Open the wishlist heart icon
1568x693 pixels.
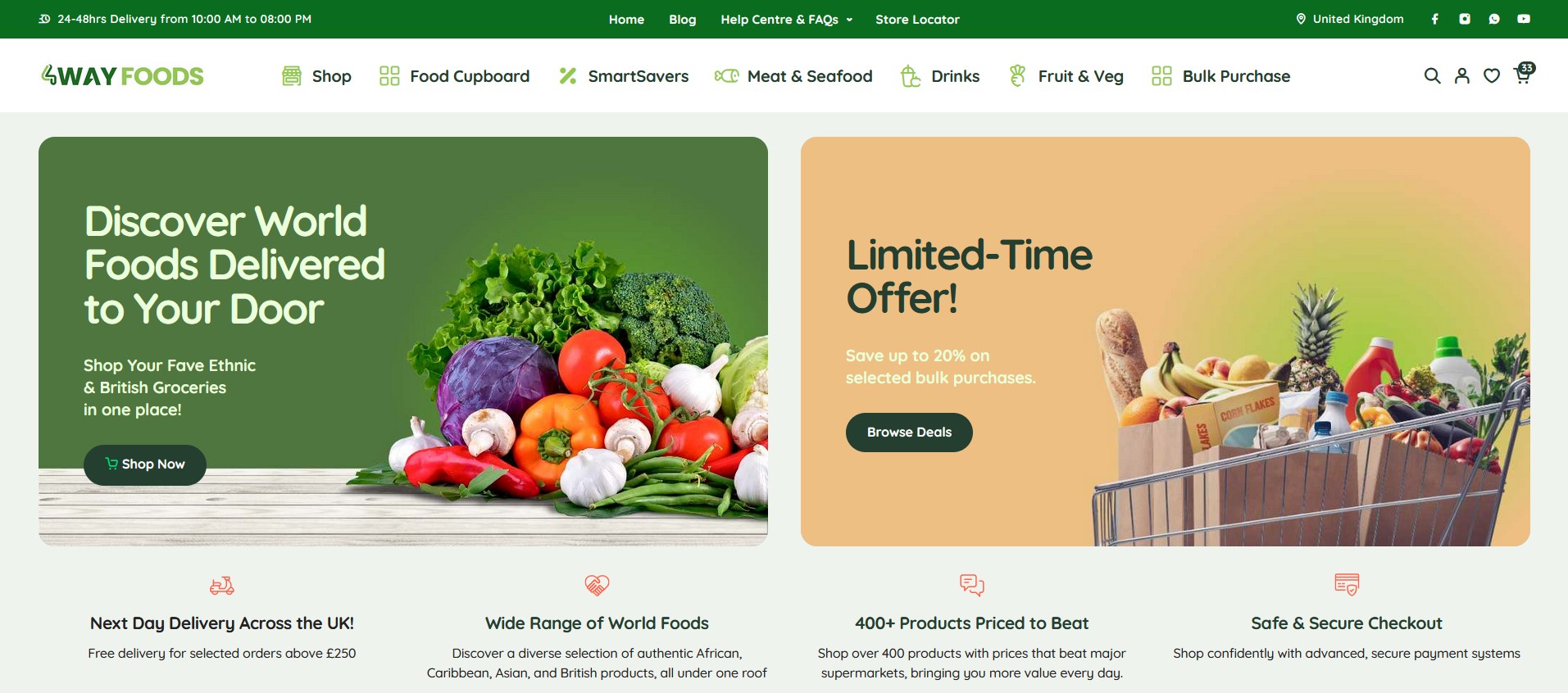click(x=1492, y=76)
